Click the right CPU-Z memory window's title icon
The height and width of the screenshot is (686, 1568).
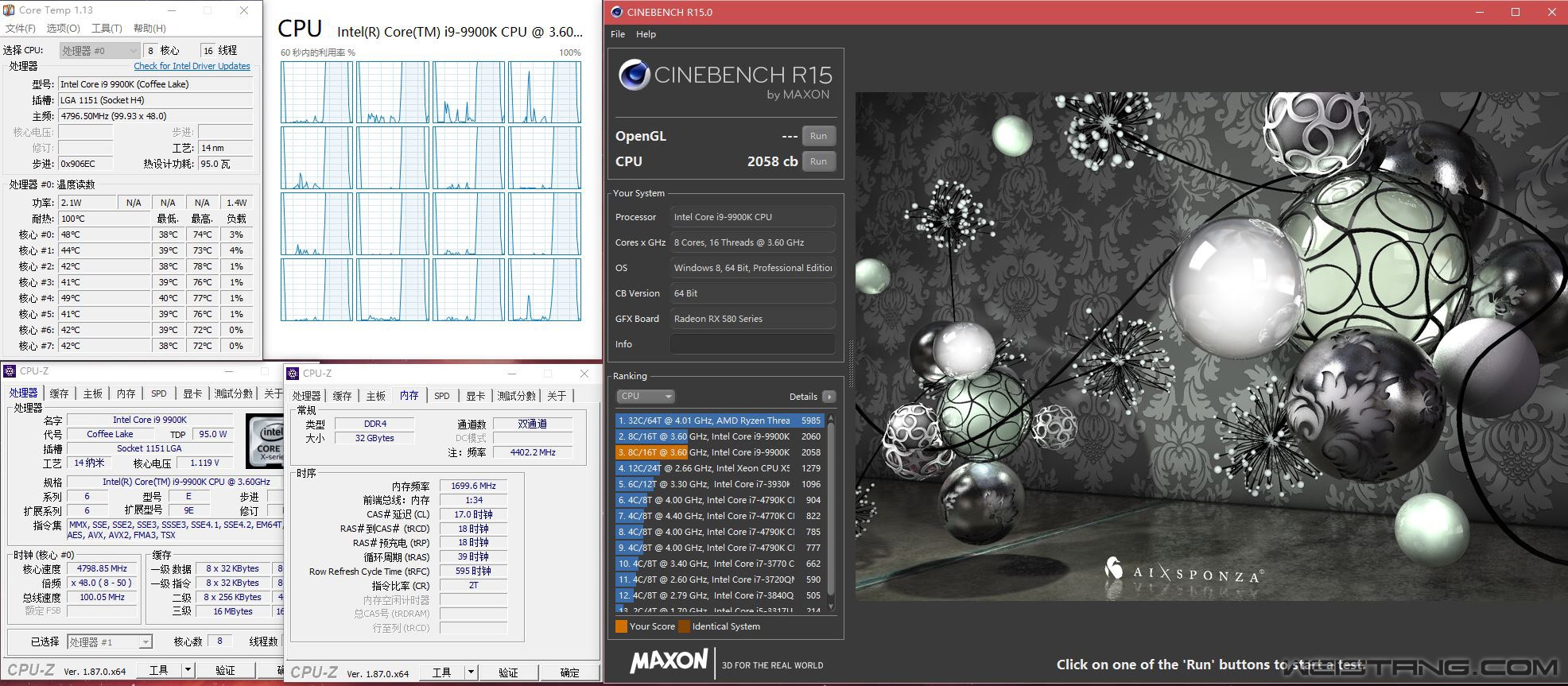[293, 374]
